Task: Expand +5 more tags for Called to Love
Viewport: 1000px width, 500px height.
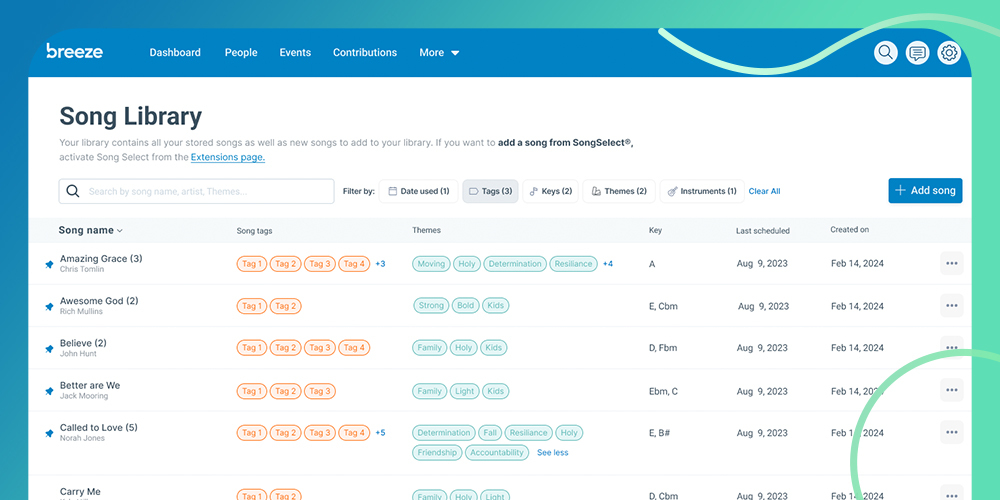Action: pos(380,432)
